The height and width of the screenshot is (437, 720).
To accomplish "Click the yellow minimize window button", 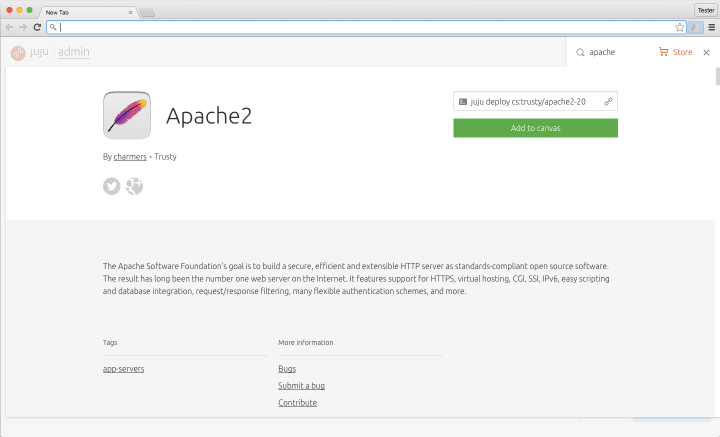I will (19, 10).
